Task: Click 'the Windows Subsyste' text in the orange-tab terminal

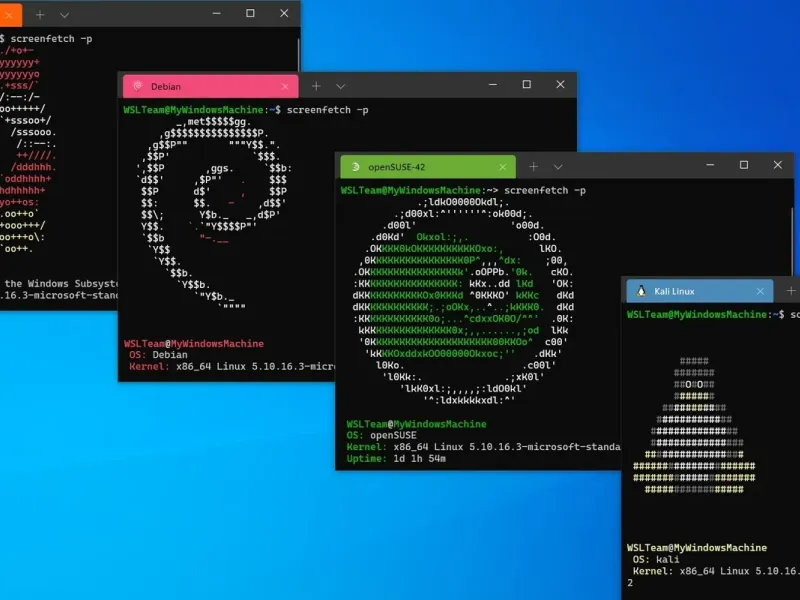Action: pos(61,284)
